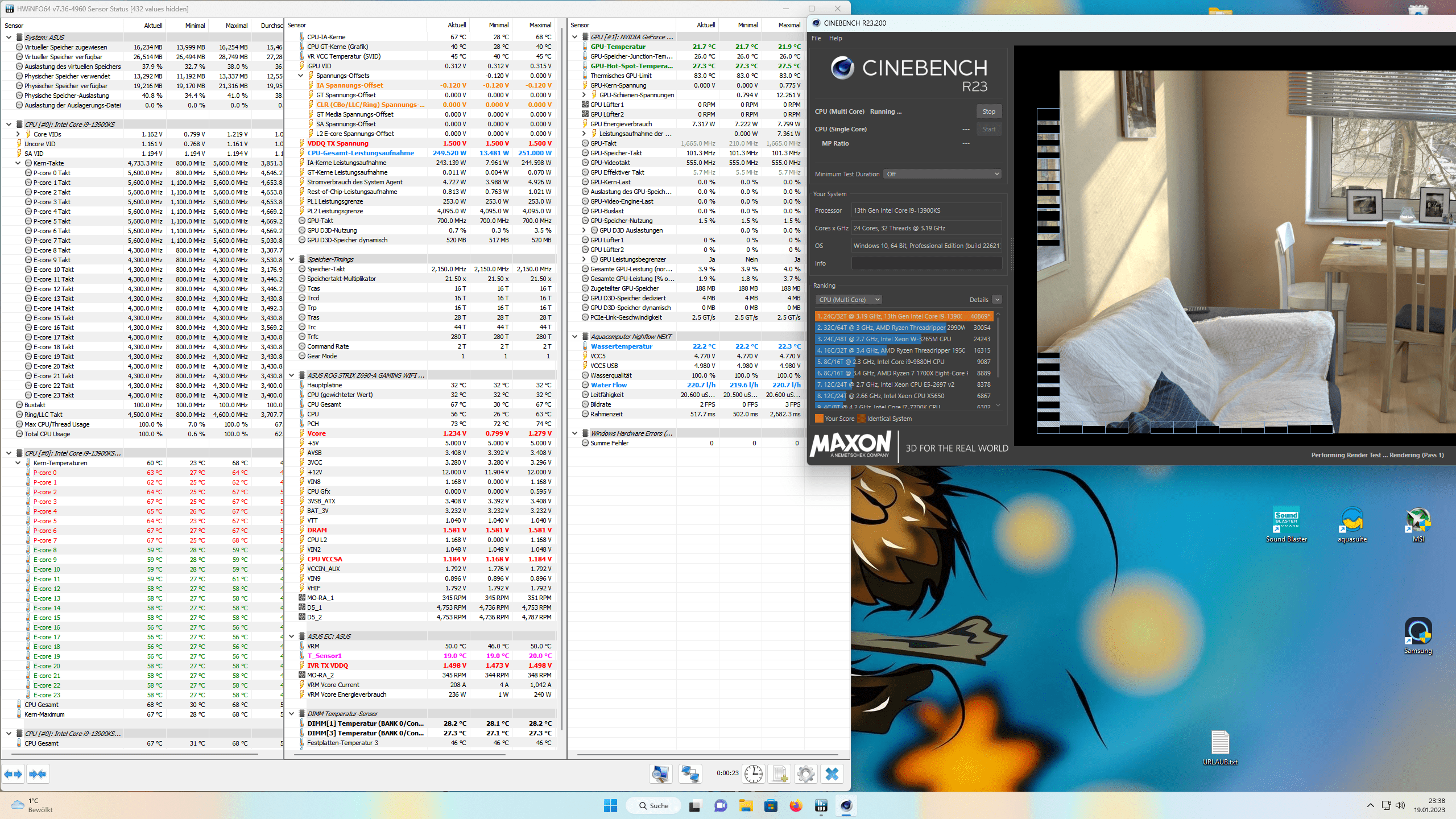This screenshot has width=1456, height=819.
Task: Open Sound Blaster desktop shortcut
Action: pos(1287,524)
